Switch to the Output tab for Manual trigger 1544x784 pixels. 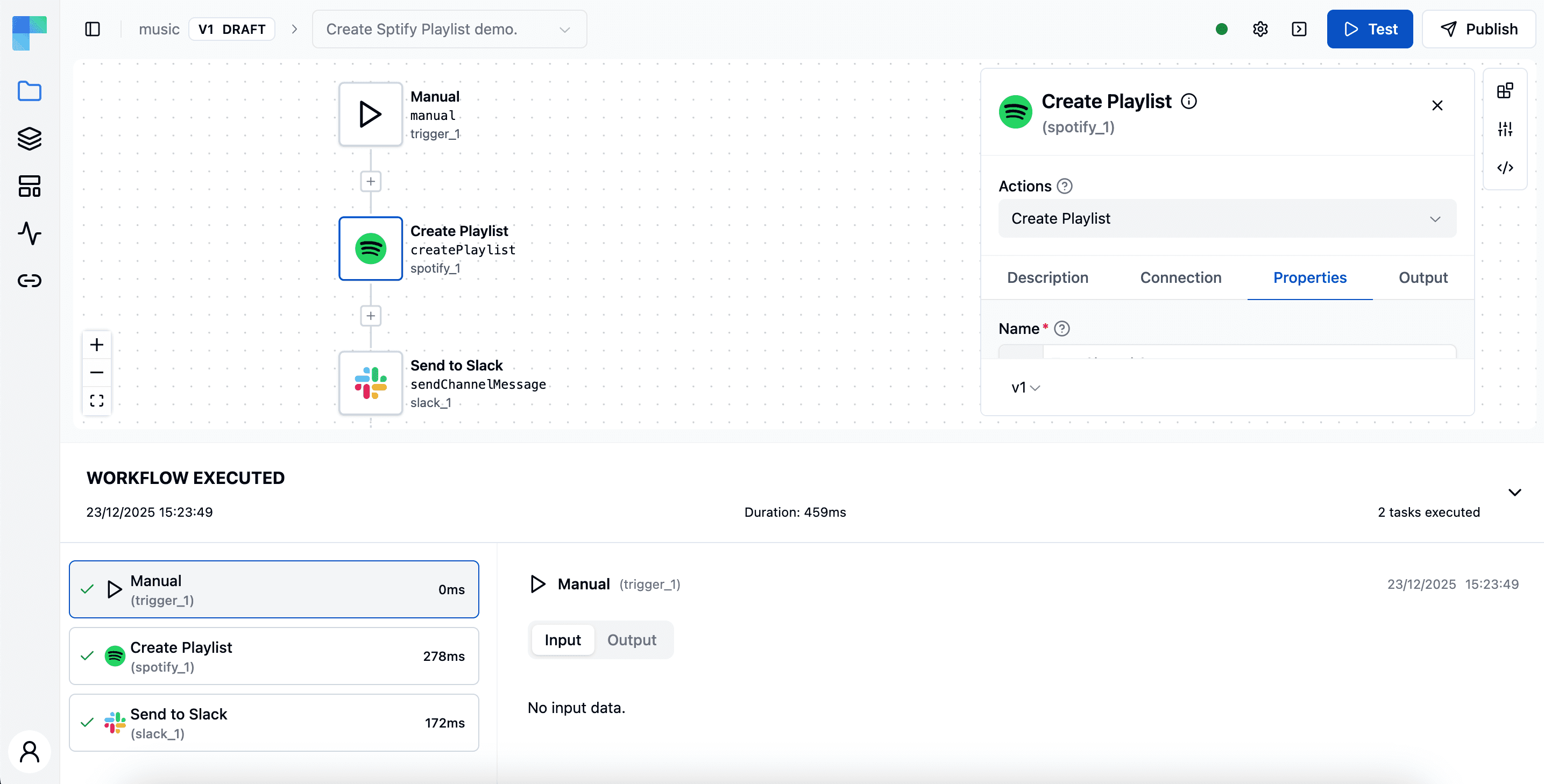pos(631,640)
